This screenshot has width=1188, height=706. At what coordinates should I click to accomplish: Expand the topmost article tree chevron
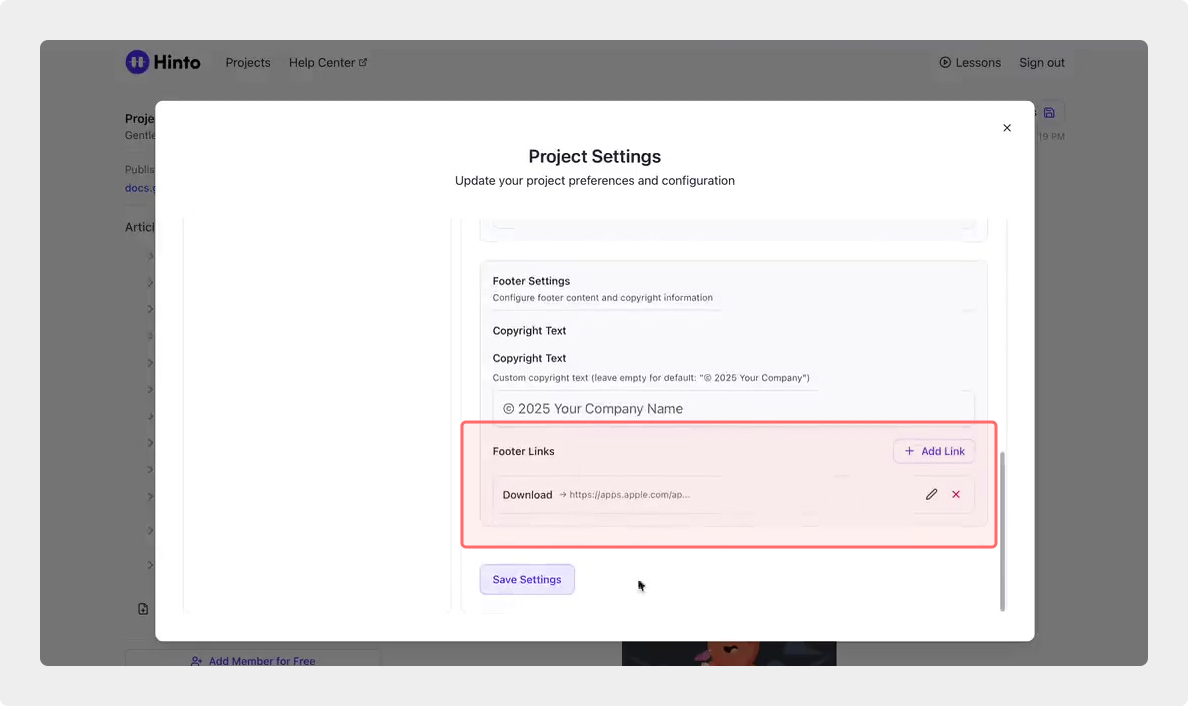pyautogui.click(x=151, y=256)
